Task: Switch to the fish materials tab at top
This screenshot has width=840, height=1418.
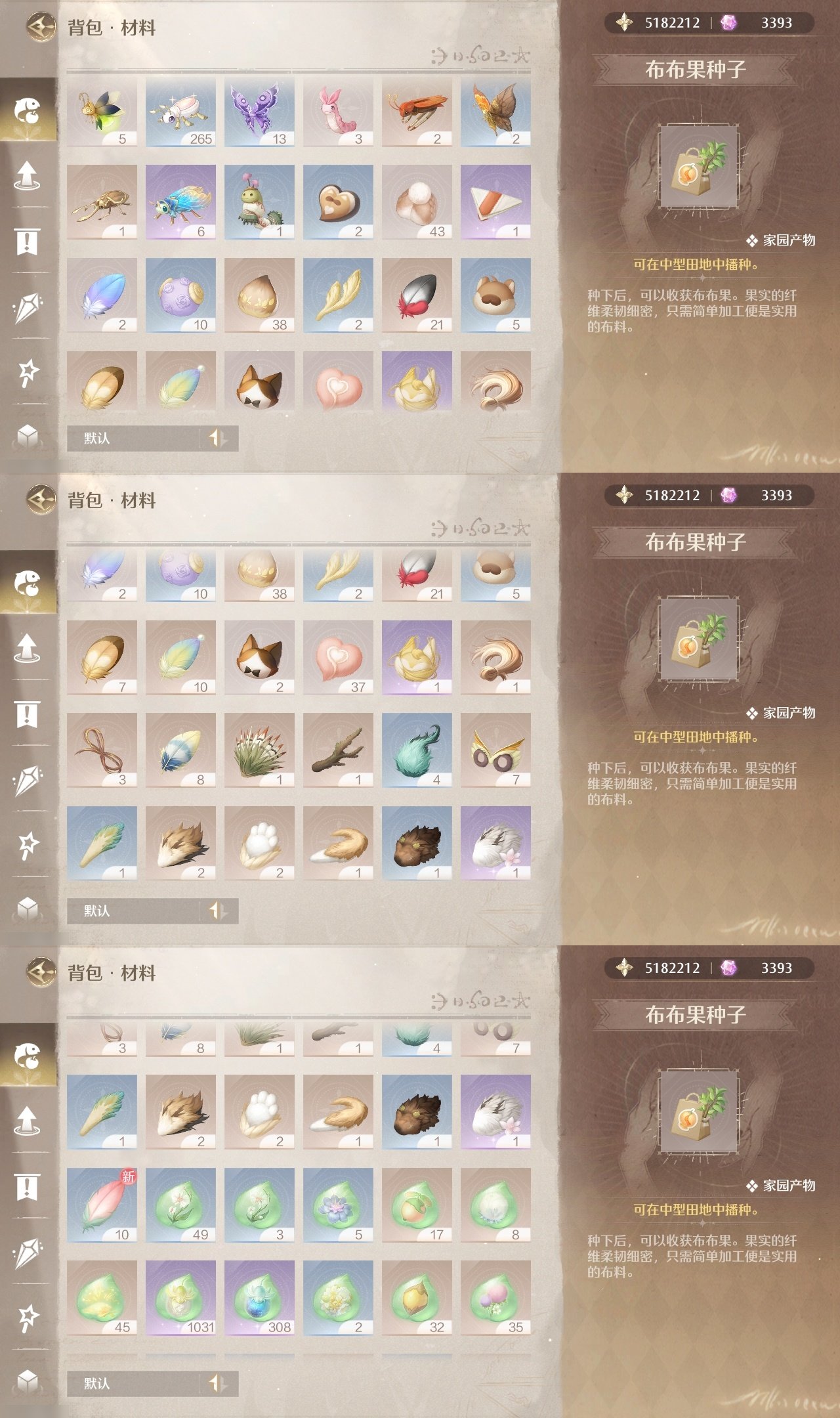Action: click(x=28, y=110)
